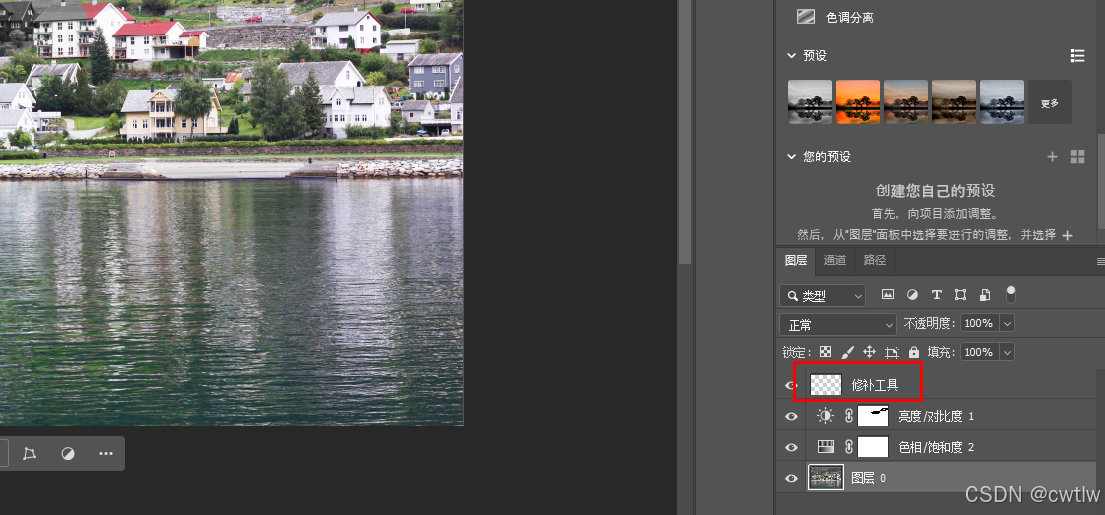Click the plus icon after 并选择 text
Screen dimensions: 1105x515
point(1068,235)
